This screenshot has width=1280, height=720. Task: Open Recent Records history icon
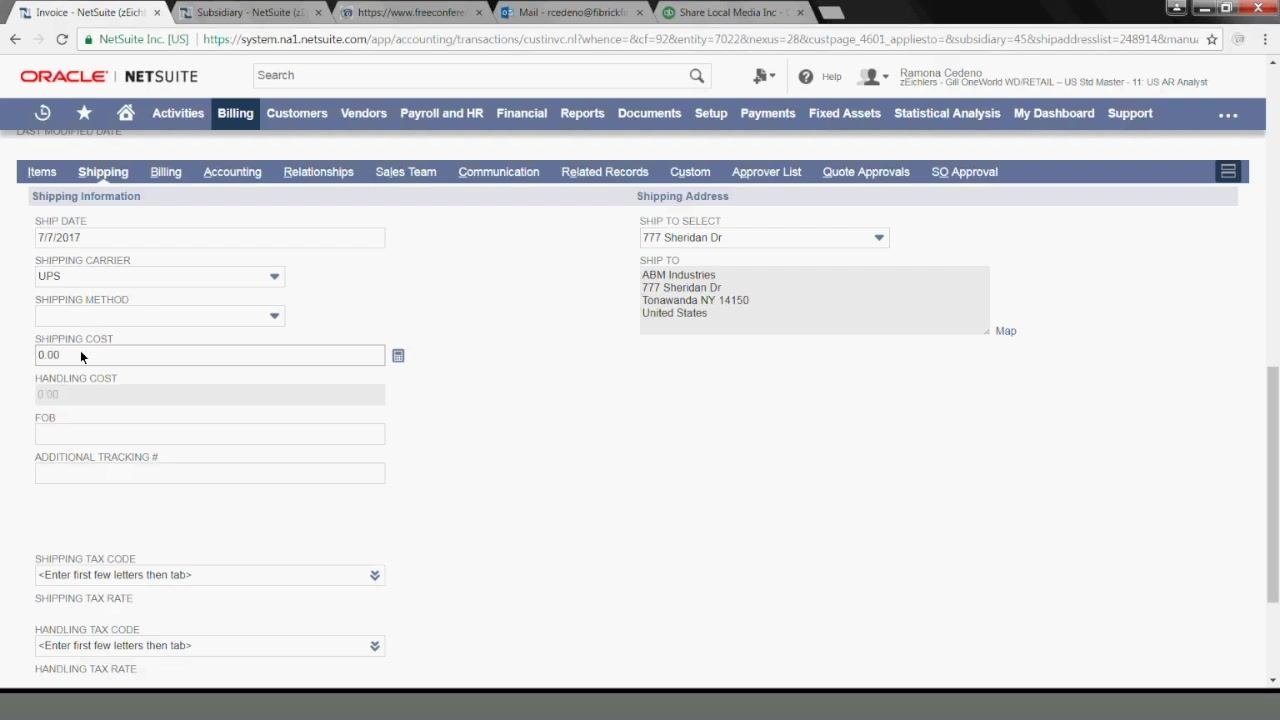(x=43, y=113)
